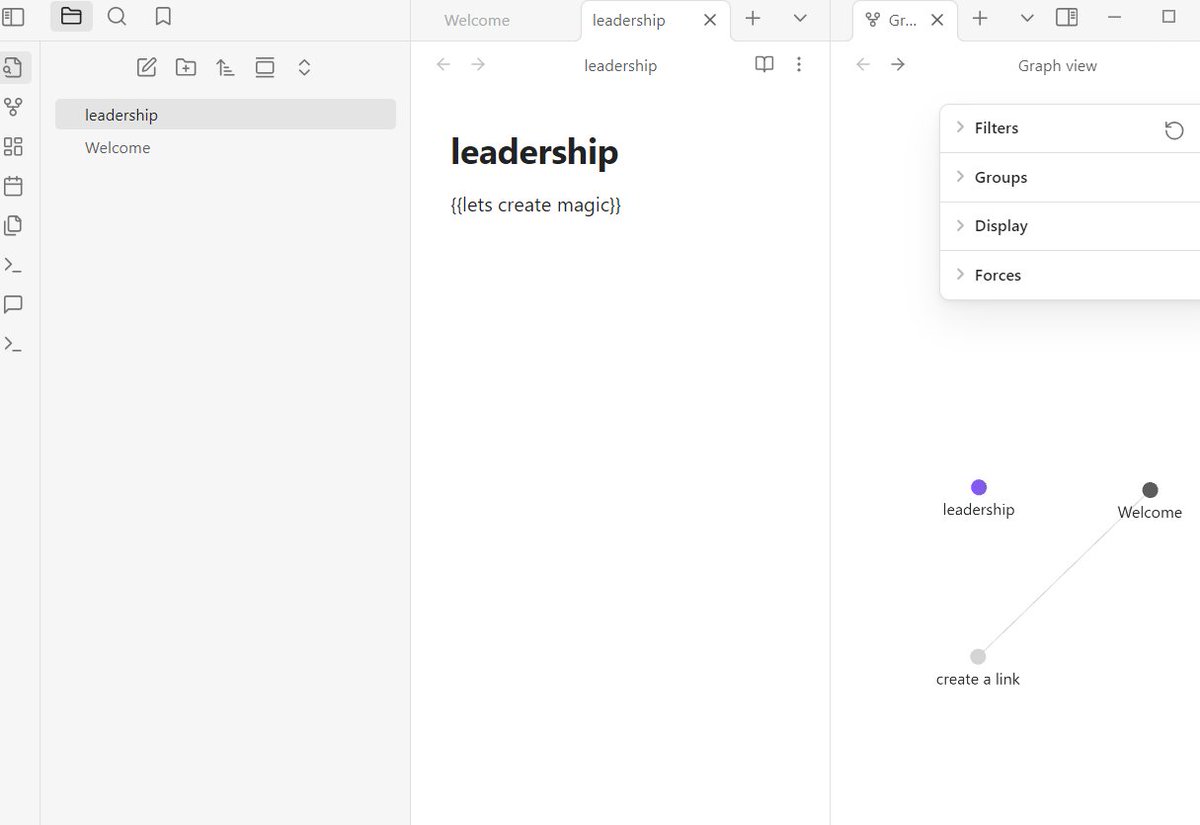This screenshot has width=1200, height=825.
Task: Open the file explorer folder icon
Action: tap(71, 16)
